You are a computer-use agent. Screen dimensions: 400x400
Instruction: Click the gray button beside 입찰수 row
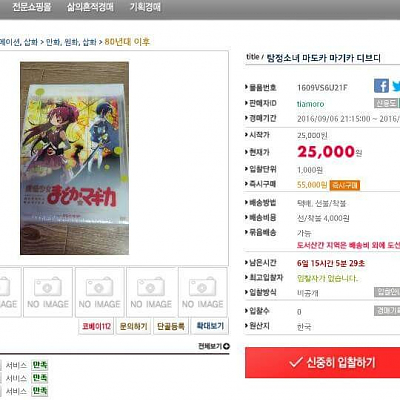tap(387, 311)
